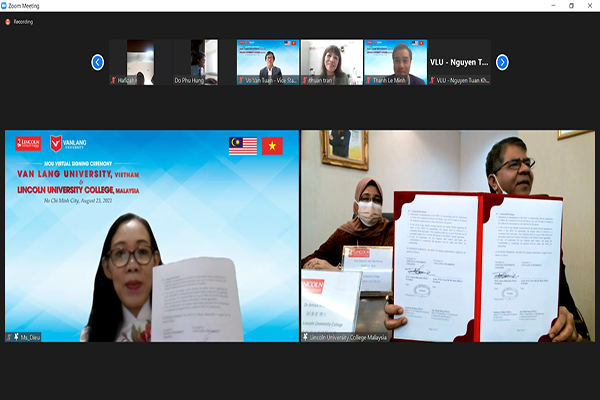
Task: Show next participants with the right arrow
Action: [502, 62]
